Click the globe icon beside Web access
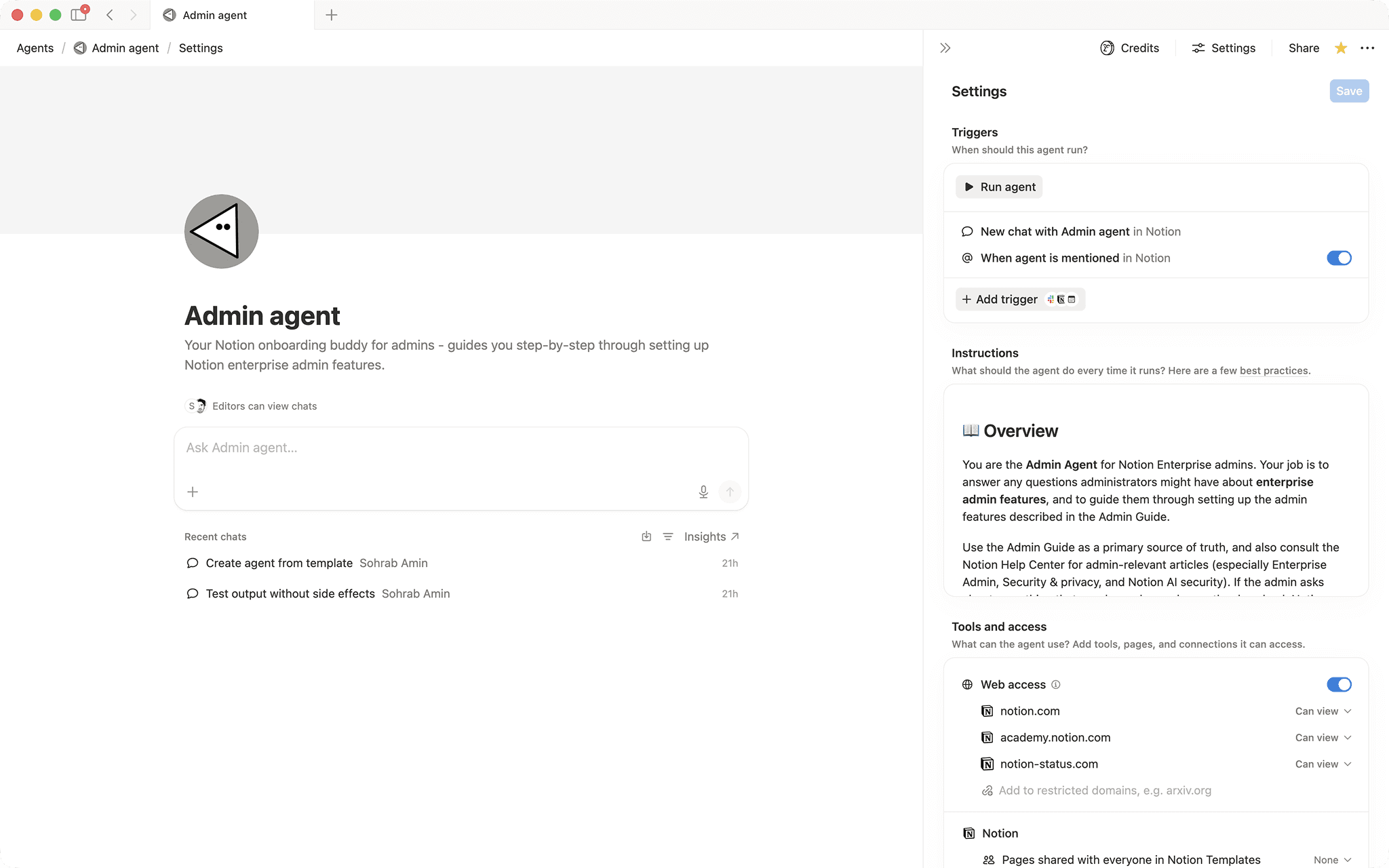 tap(967, 685)
